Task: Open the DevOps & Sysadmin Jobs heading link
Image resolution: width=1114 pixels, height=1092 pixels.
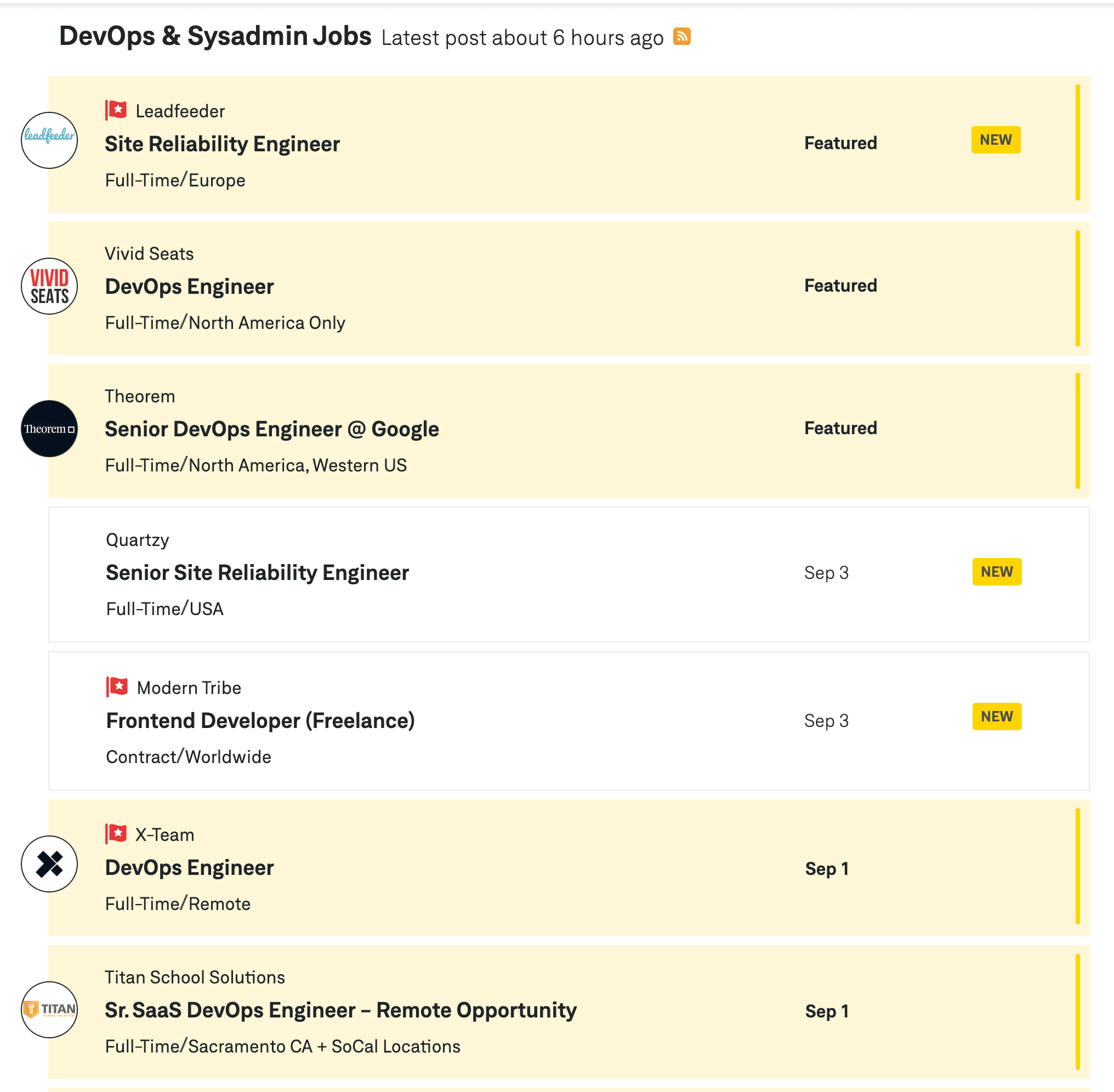Action: (215, 36)
